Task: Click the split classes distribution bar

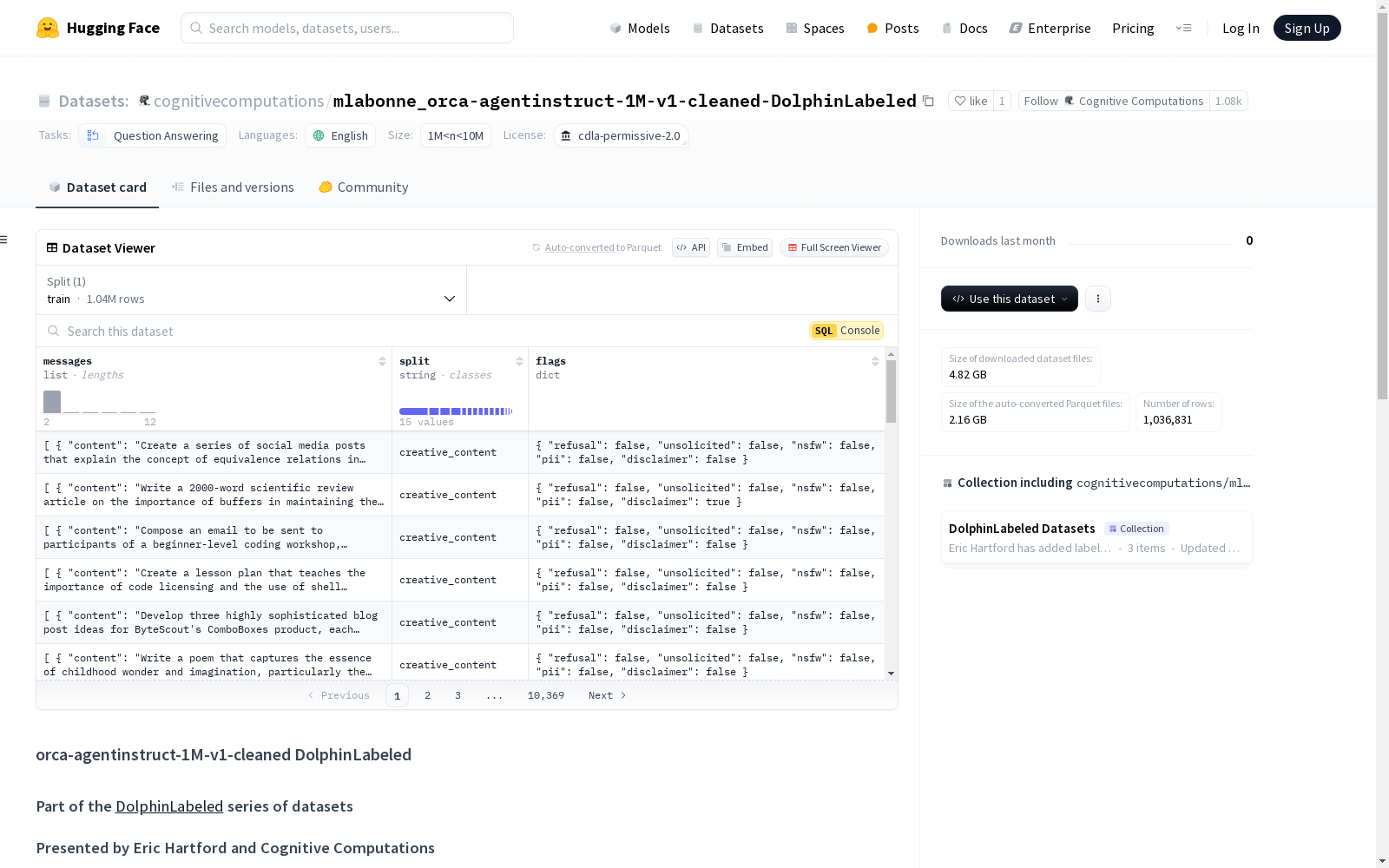Action: 456,411
